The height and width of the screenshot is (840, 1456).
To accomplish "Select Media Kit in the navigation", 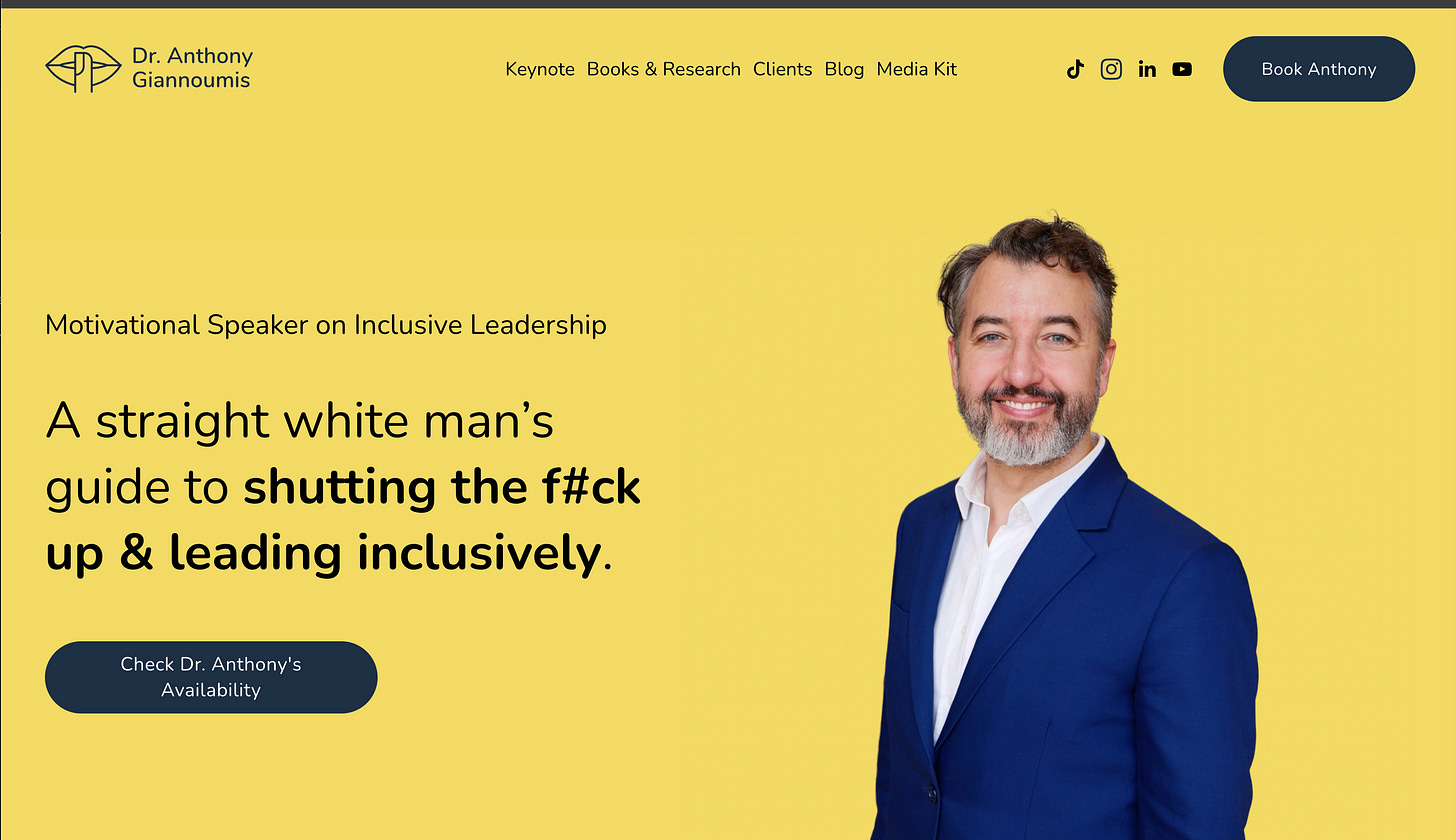I will 917,69.
